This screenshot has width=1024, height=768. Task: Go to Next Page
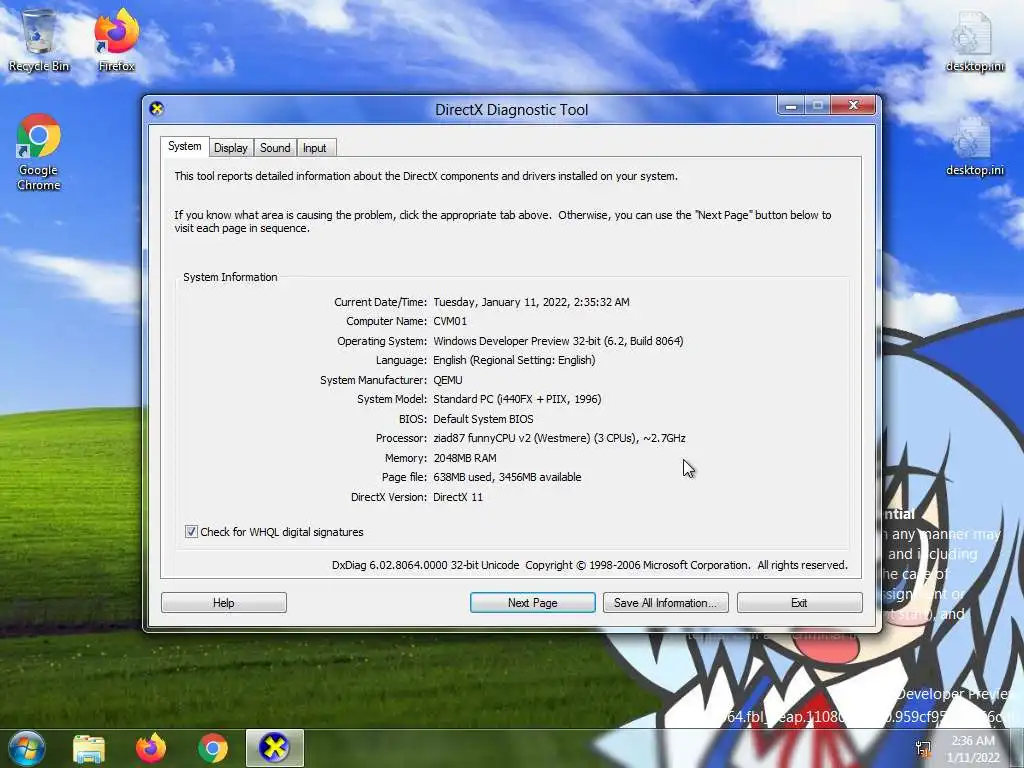[x=532, y=603]
